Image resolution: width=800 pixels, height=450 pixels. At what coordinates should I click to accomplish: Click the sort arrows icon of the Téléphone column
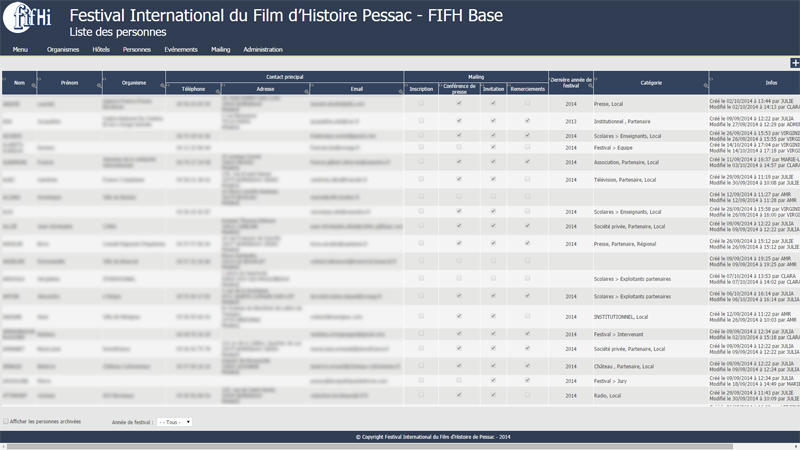pyautogui.click(x=168, y=85)
